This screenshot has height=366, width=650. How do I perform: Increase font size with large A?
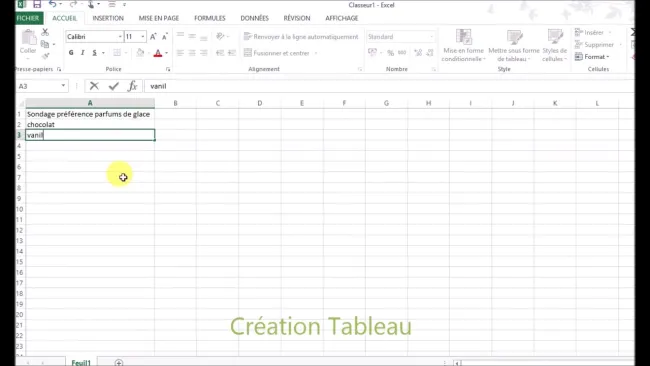point(153,37)
